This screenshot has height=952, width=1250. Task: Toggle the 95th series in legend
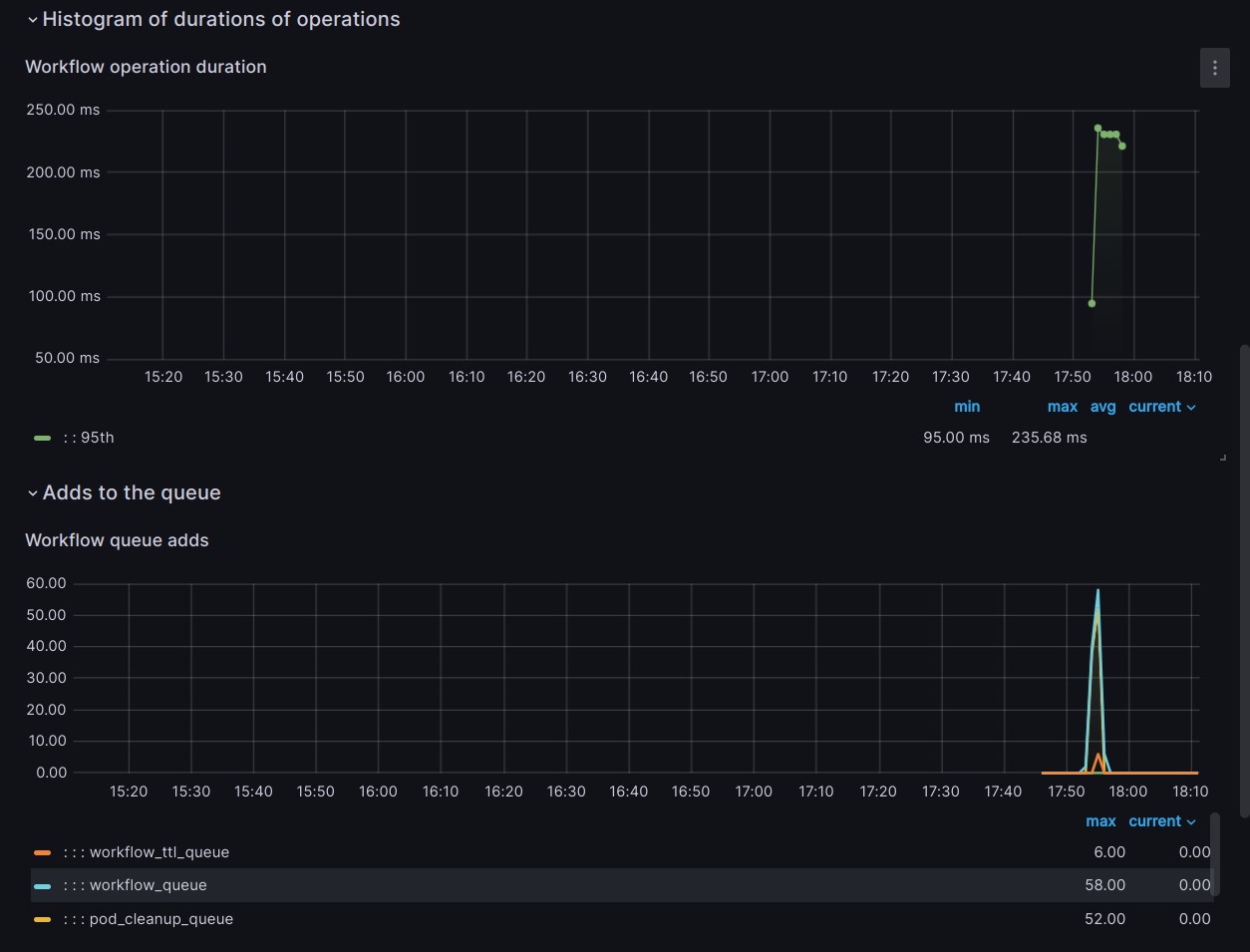[89, 438]
